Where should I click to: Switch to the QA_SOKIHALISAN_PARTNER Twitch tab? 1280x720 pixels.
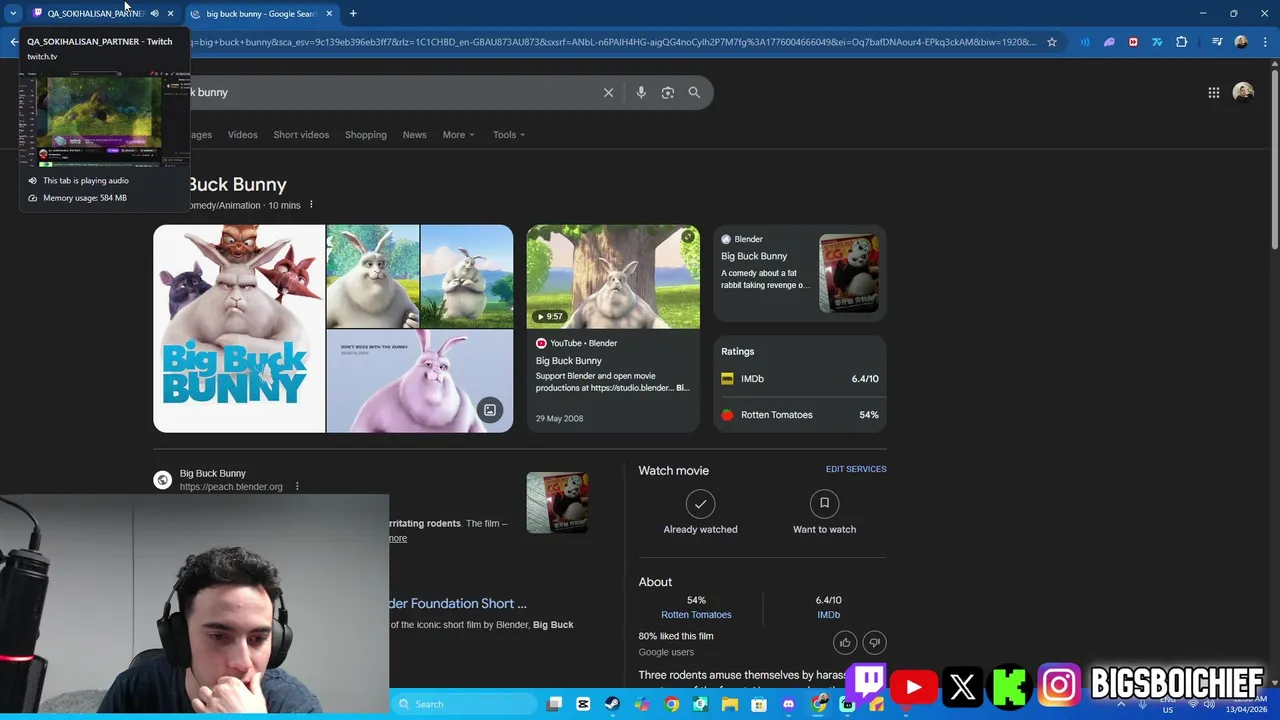point(95,13)
